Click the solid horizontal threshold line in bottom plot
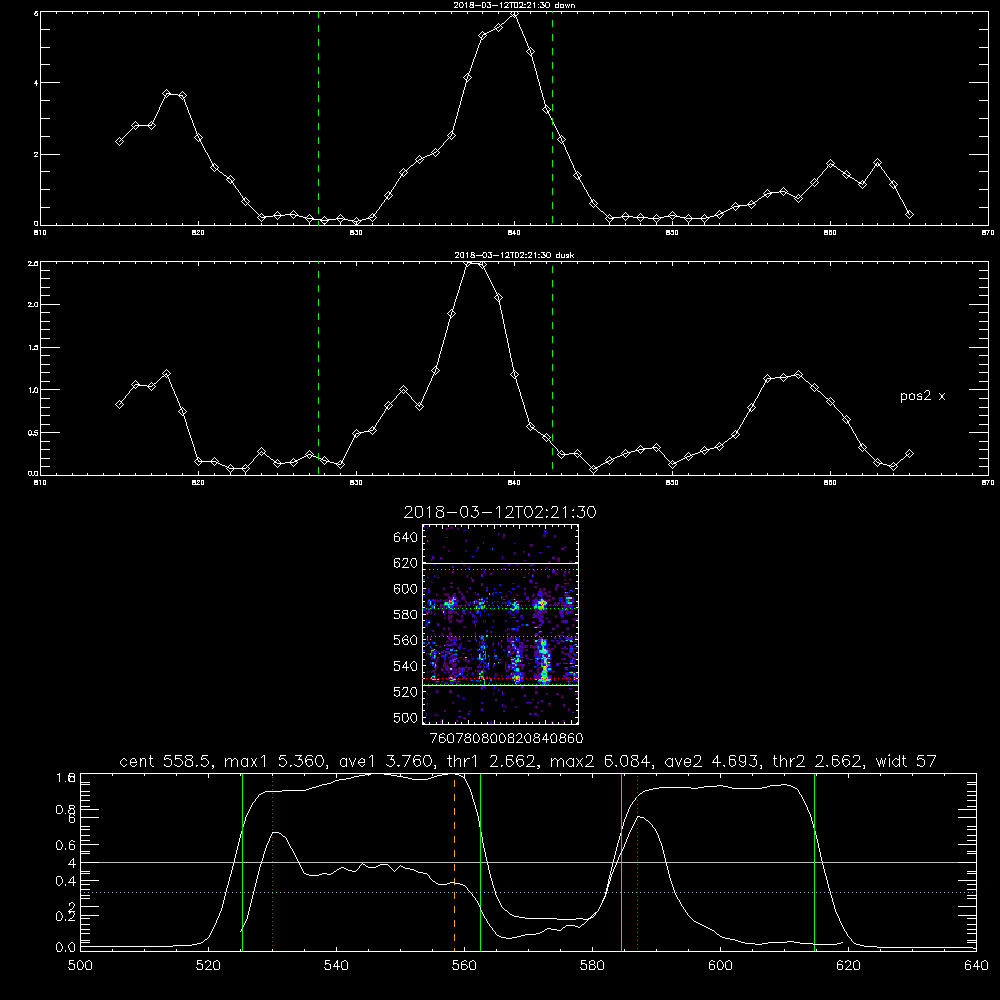Screen dimensions: 1000x1000 coord(528,862)
